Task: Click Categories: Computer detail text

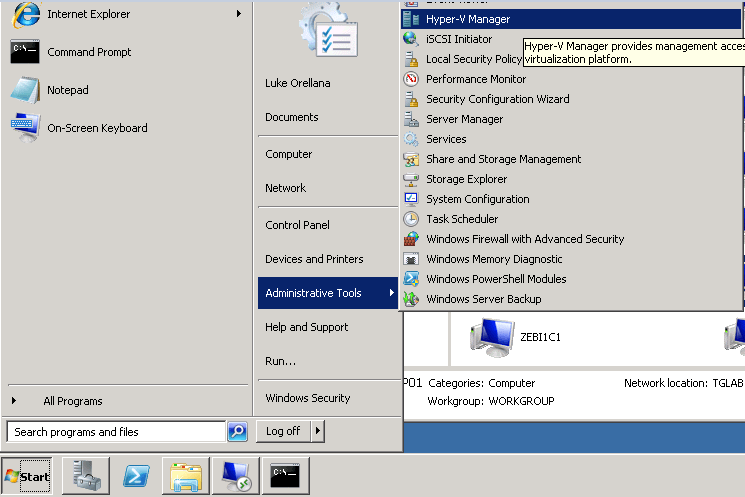Action: 482,383
